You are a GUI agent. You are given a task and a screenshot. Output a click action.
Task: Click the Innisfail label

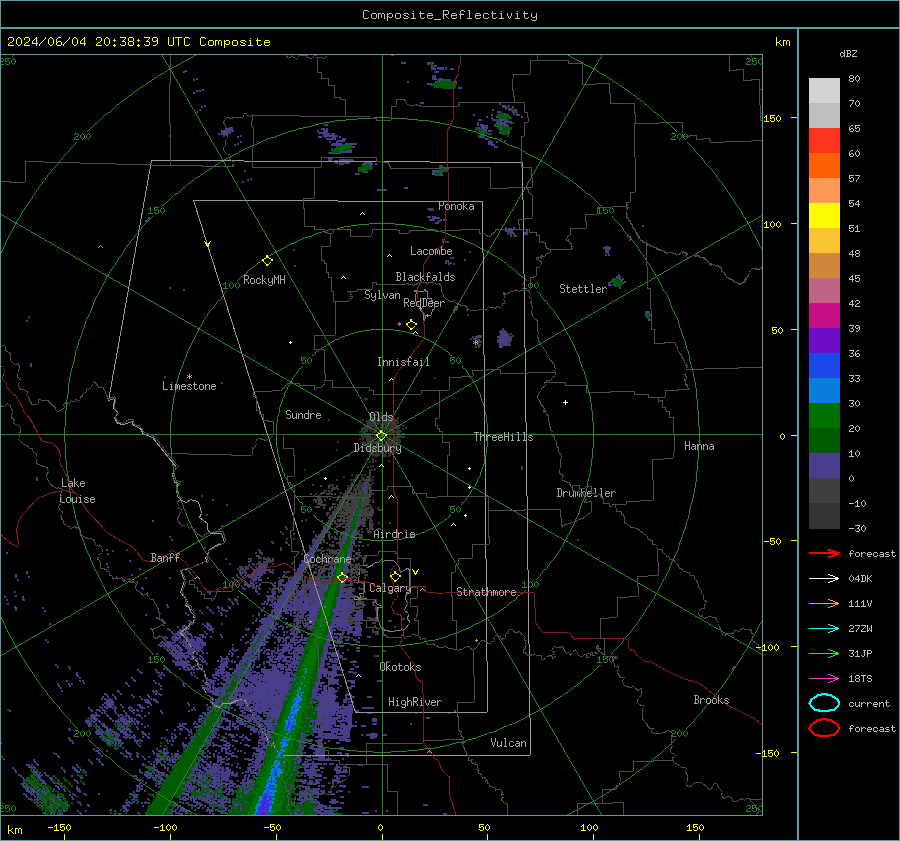click(403, 362)
